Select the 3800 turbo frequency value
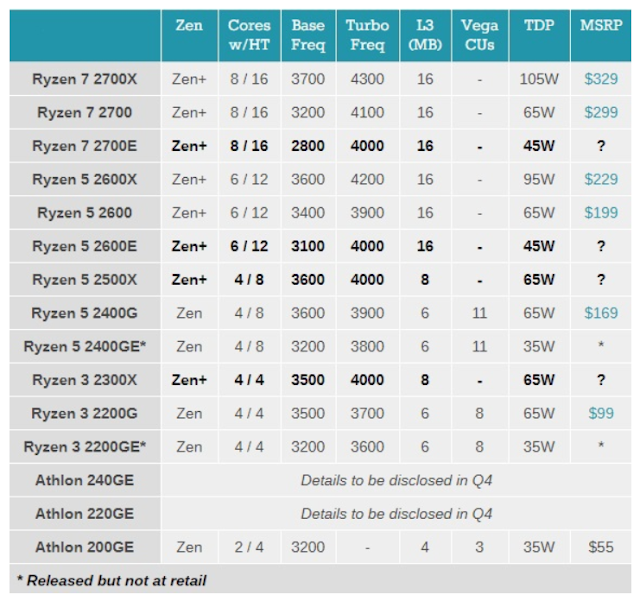Viewport: 640px width, 601px height. click(x=367, y=347)
